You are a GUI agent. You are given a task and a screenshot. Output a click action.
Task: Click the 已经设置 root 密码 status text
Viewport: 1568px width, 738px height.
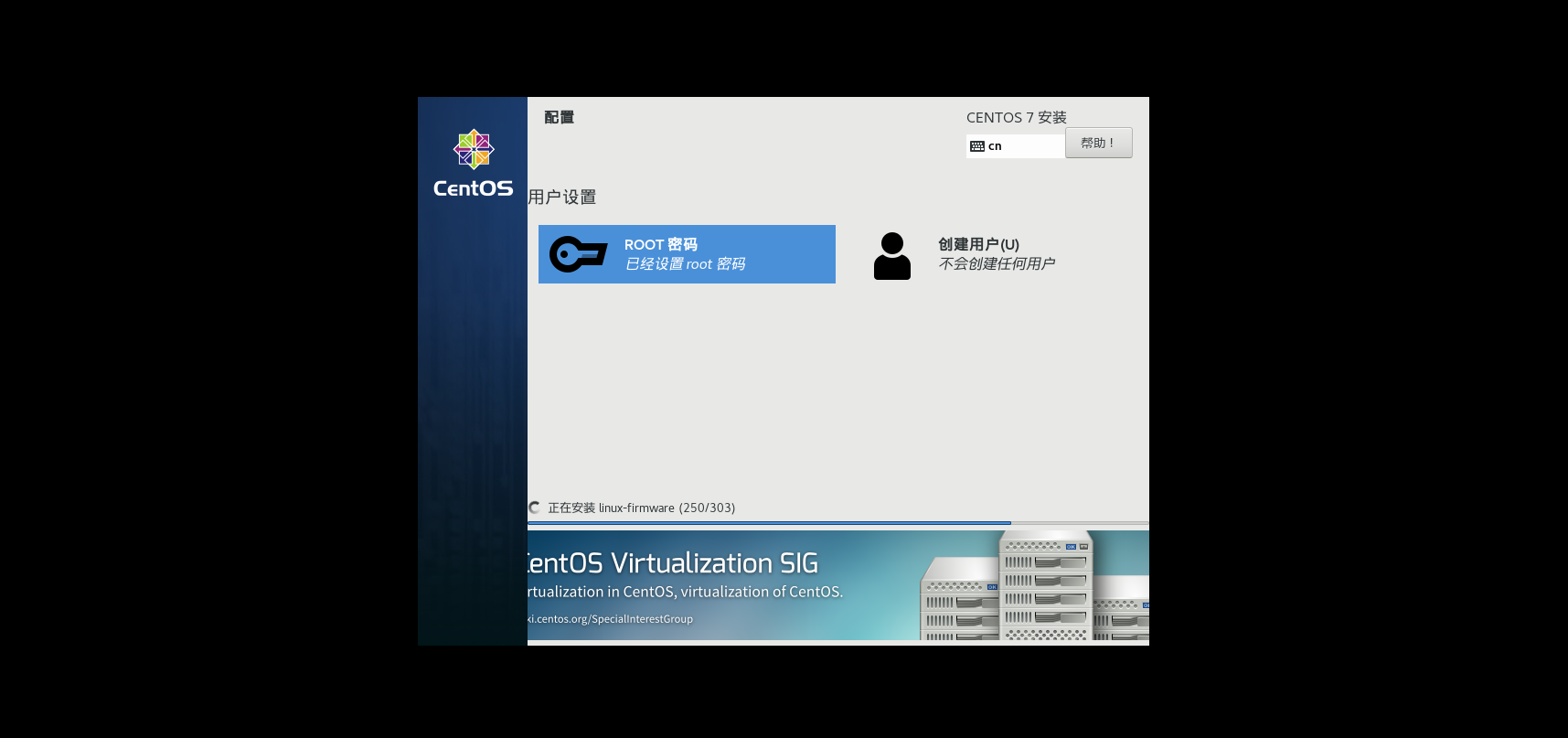click(x=685, y=264)
